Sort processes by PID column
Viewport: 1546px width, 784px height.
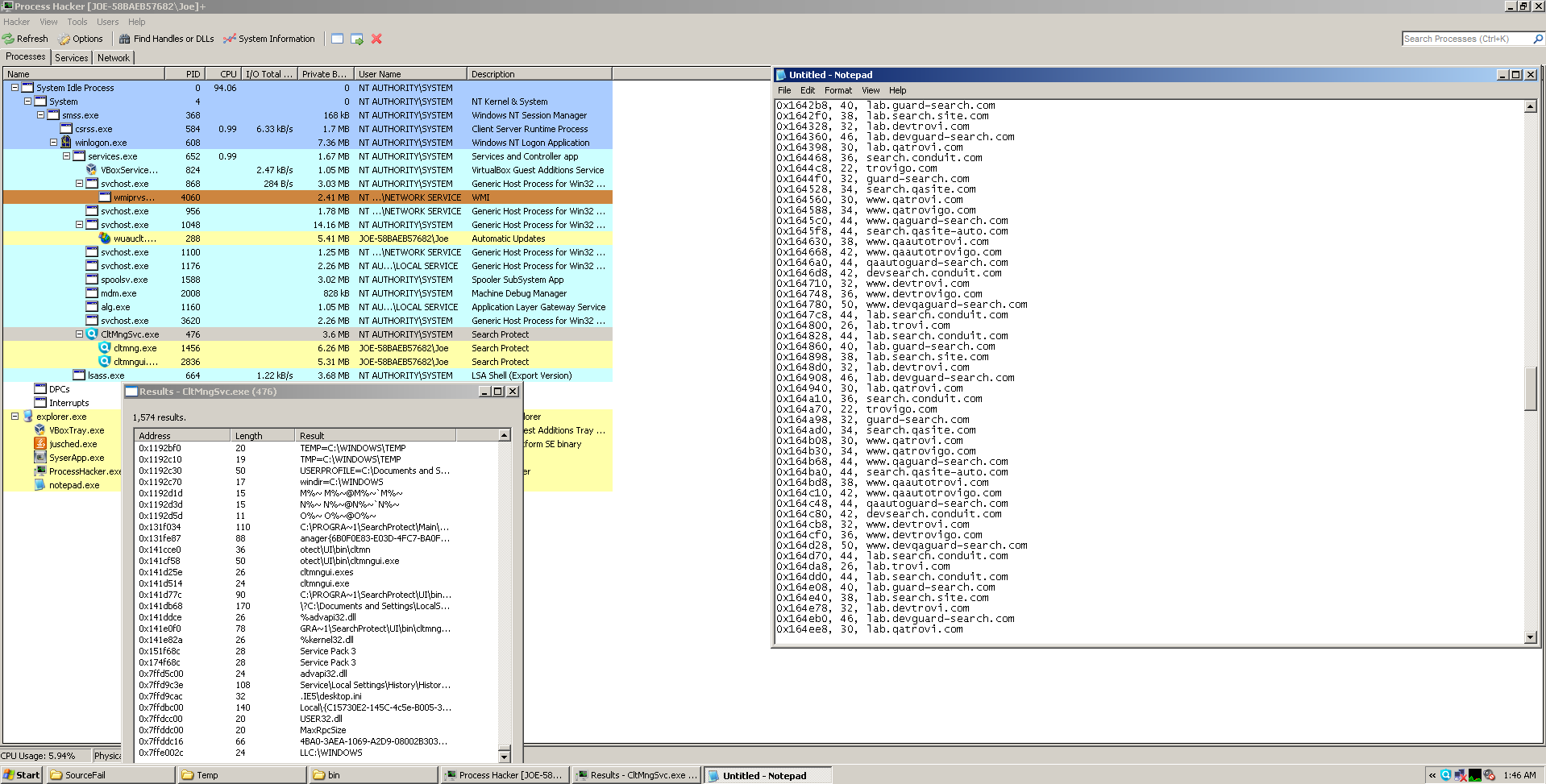185,74
